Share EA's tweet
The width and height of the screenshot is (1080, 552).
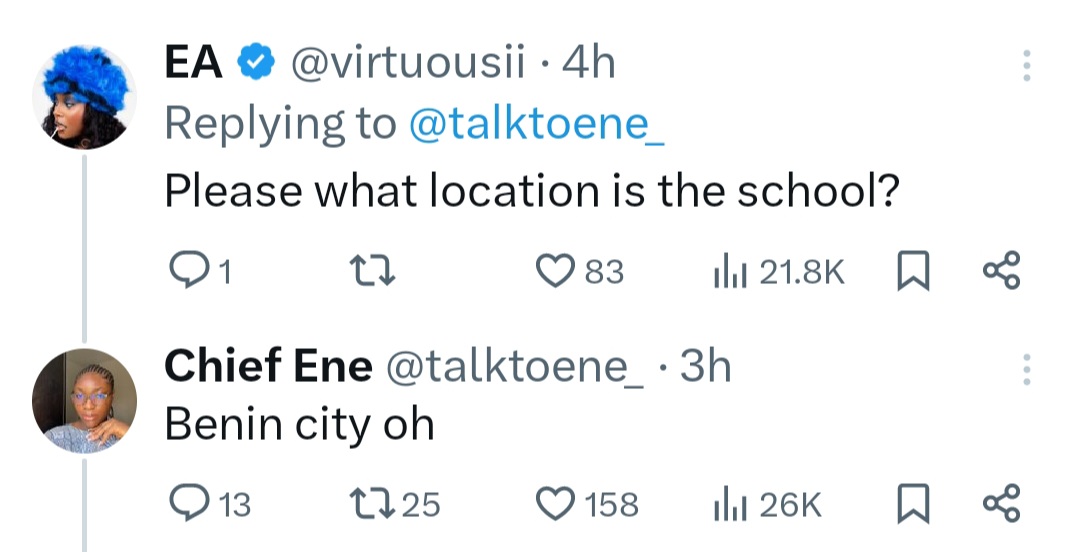pyautogui.click(x=1001, y=271)
